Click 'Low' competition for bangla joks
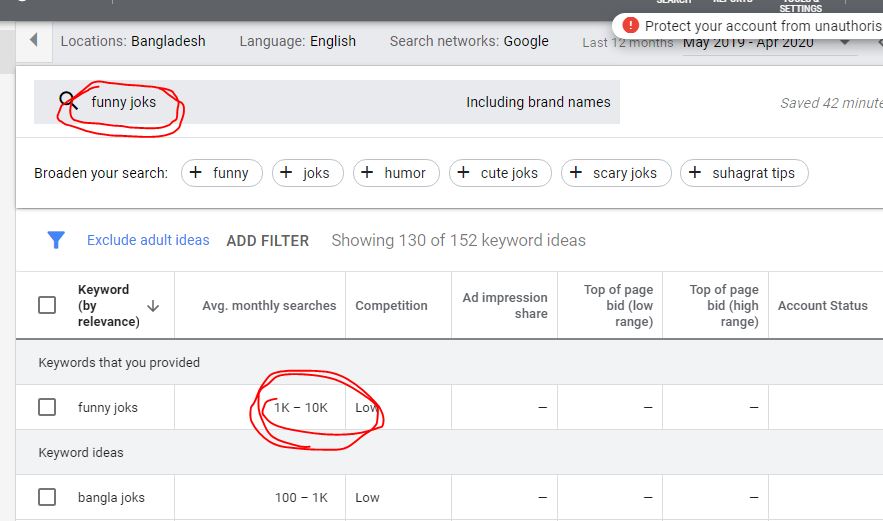883x521 pixels. click(x=367, y=497)
